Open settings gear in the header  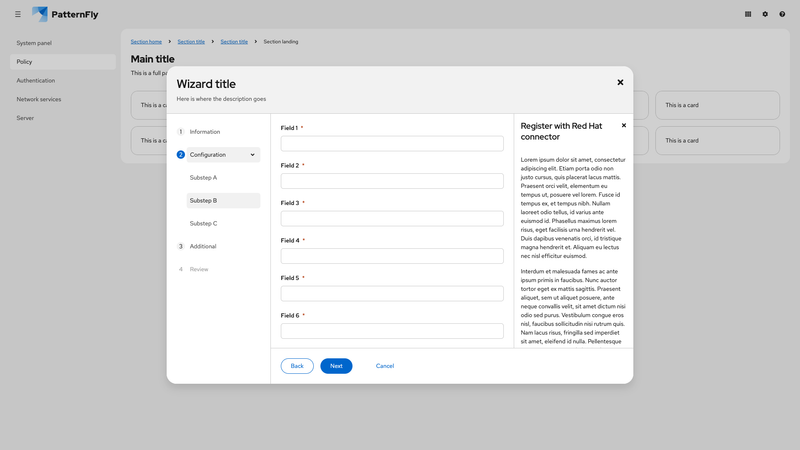coord(765,14)
